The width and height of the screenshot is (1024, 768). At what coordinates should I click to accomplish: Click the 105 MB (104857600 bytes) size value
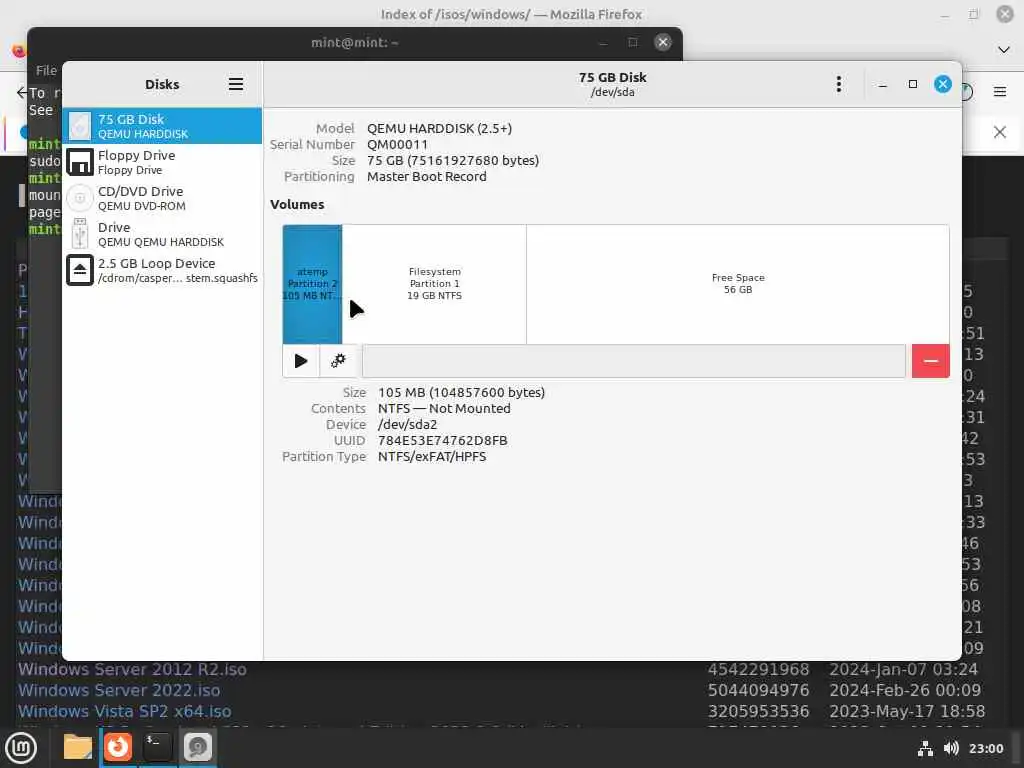[461, 392]
